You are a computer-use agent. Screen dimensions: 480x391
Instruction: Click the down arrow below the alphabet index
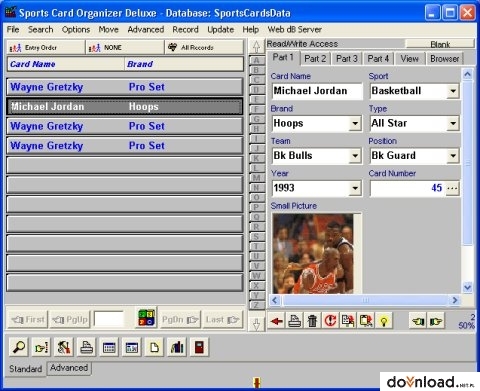point(256,324)
